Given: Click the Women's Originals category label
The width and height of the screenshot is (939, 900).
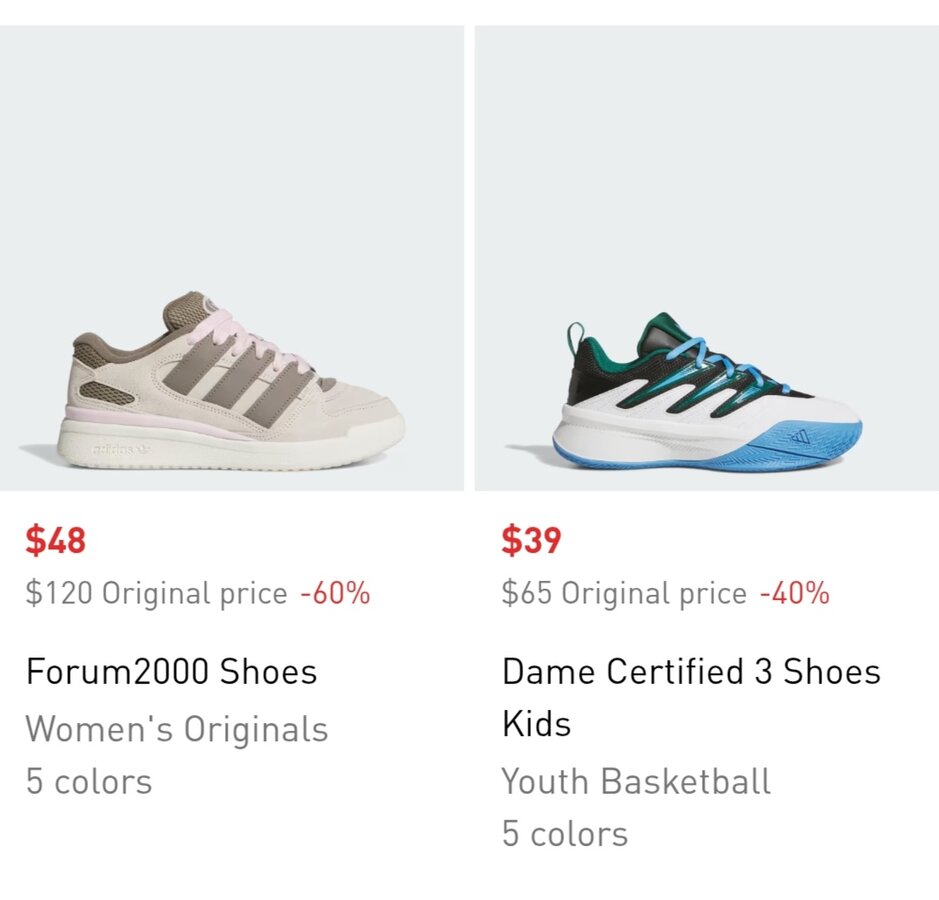Looking at the screenshot, I should click(x=177, y=728).
